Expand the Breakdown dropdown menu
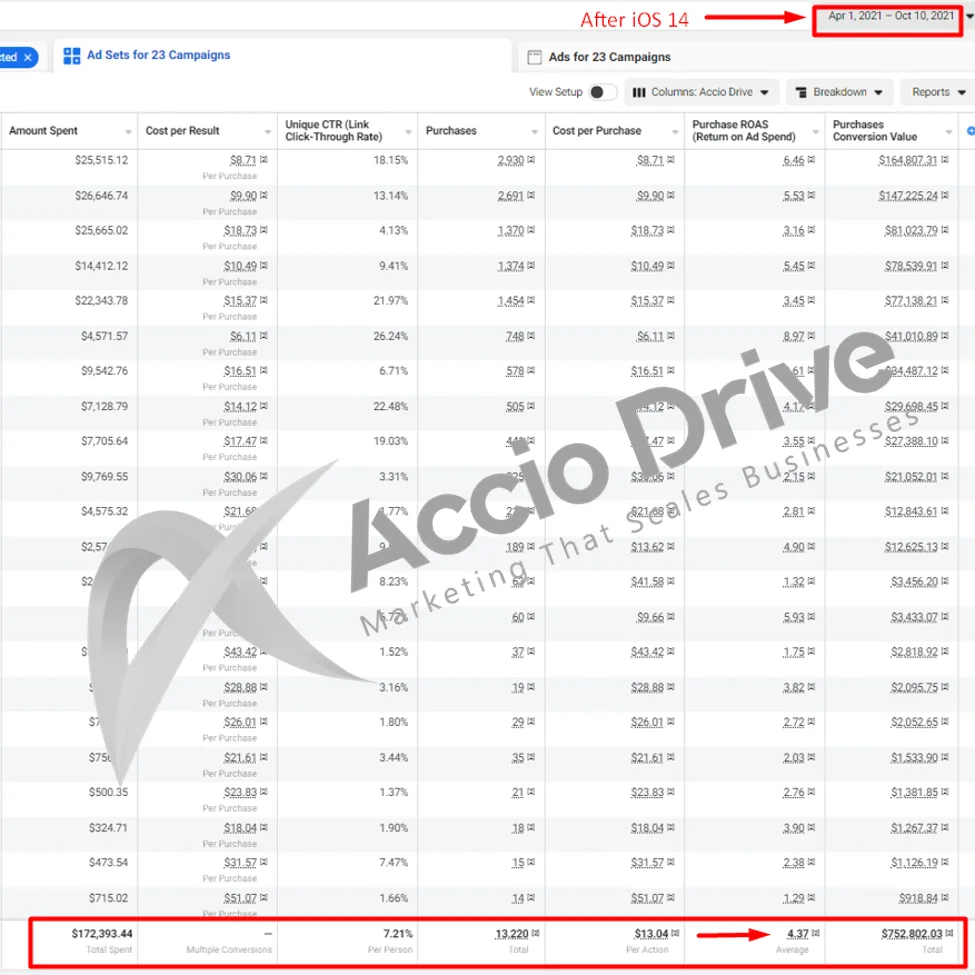 [x=839, y=92]
